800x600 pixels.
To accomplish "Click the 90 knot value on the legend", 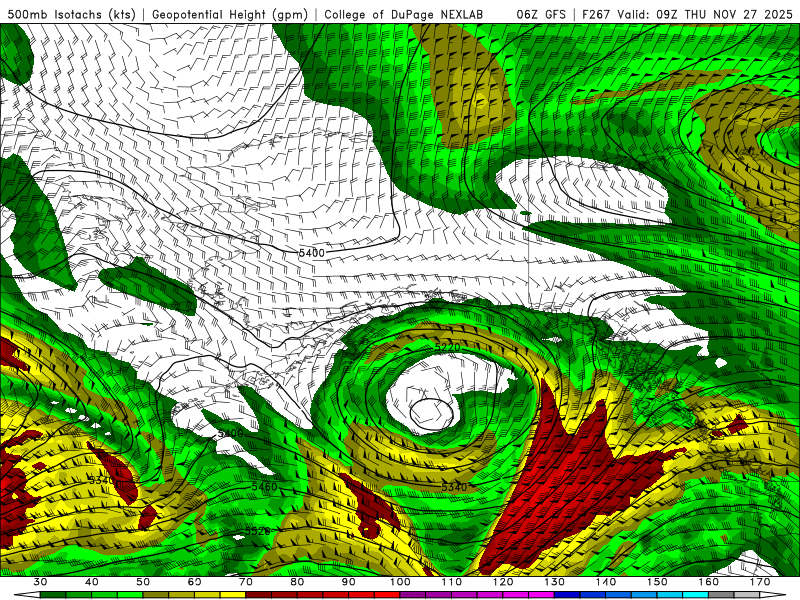I will coord(349,582).
